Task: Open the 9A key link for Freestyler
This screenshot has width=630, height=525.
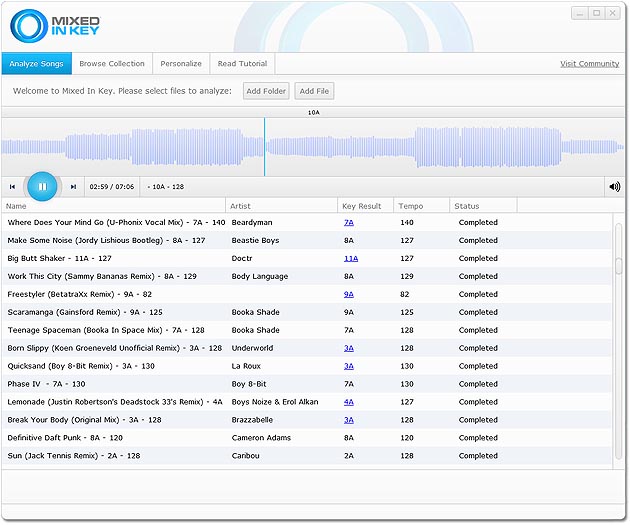Action: [349, 294]
